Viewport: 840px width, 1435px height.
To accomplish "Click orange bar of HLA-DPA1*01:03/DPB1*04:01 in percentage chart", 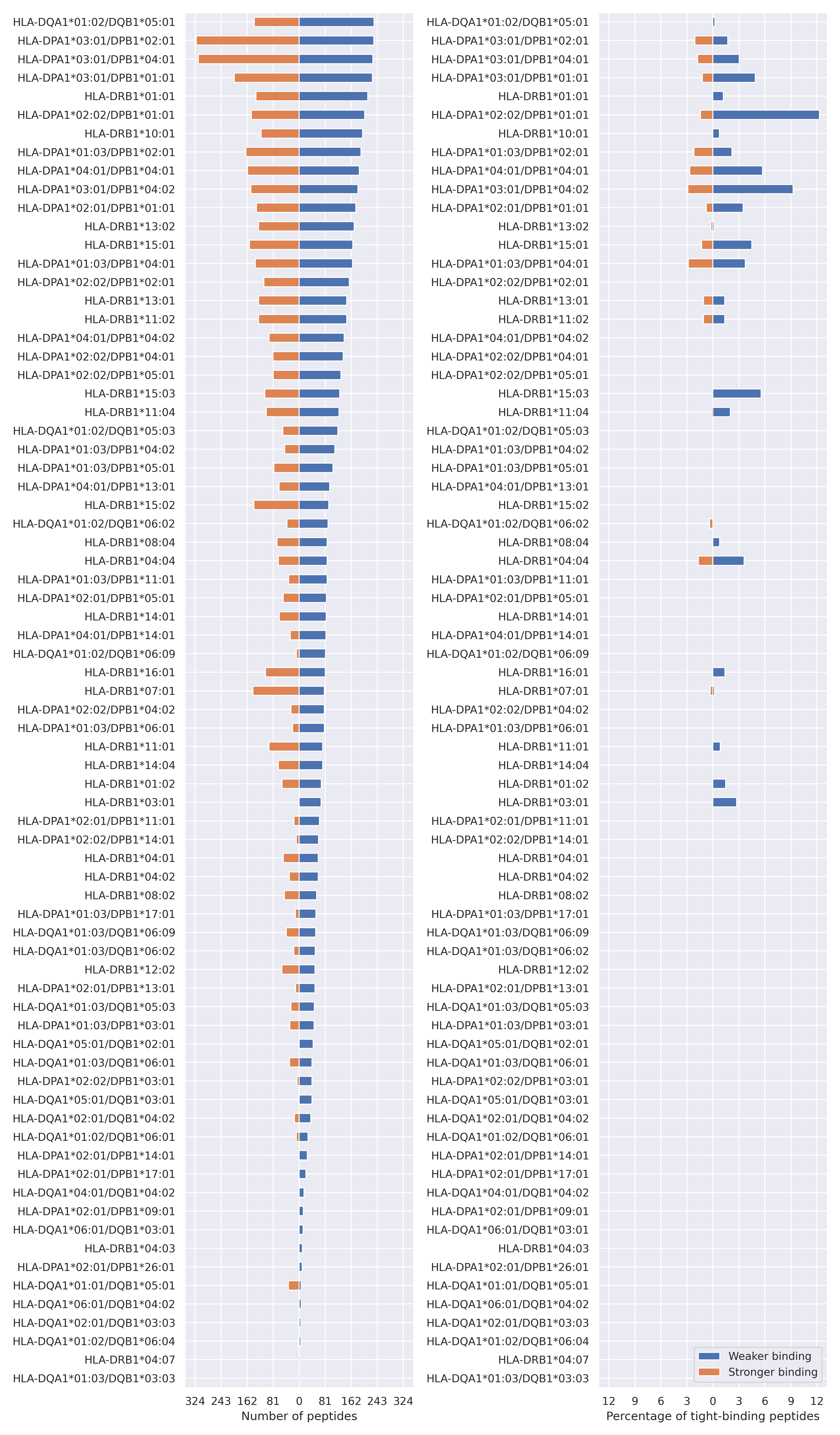I will (x=700, y=264).
